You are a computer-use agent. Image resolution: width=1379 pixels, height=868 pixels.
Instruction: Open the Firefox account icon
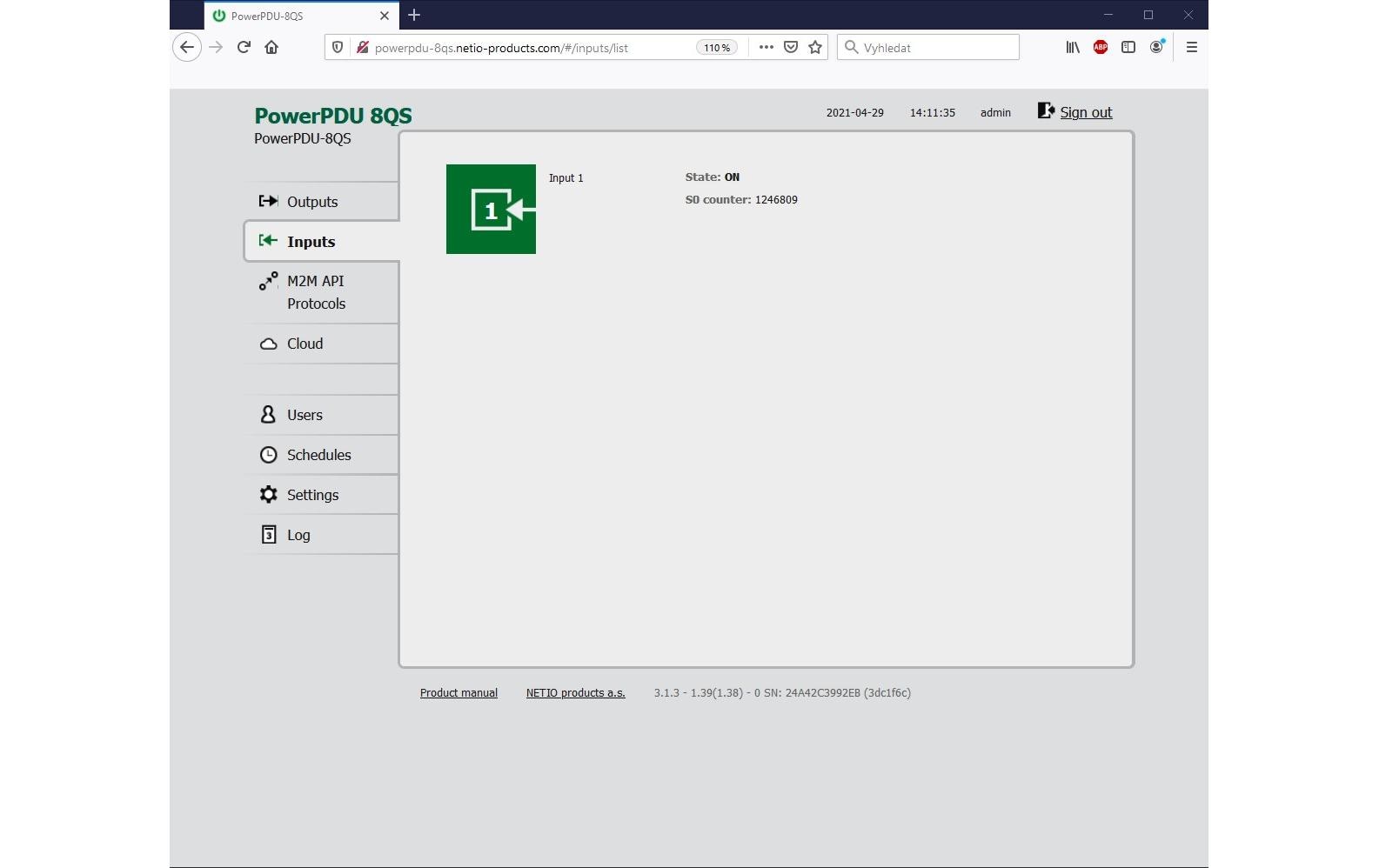pos(1156,47)
